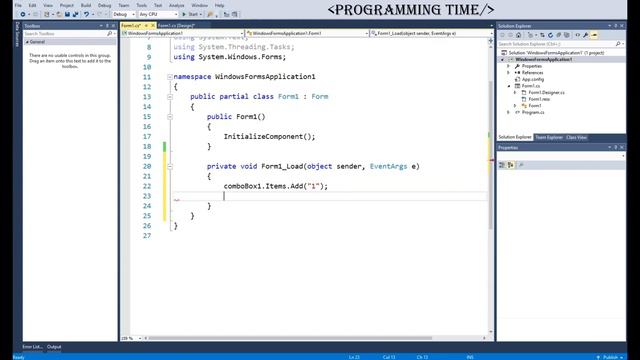Screen dimensions: 640x360
Task: Open the Debug configuration dropdown
Action: pos(124,14)
